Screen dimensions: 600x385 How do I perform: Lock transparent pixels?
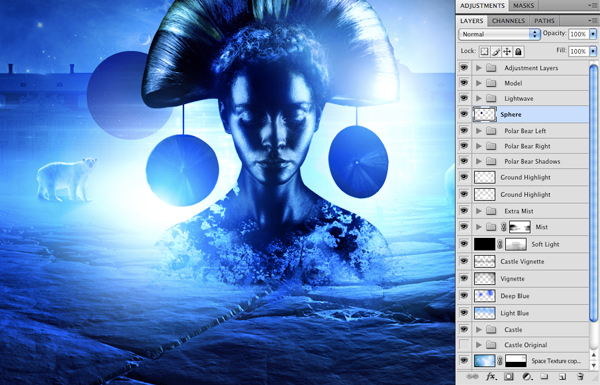484,51
